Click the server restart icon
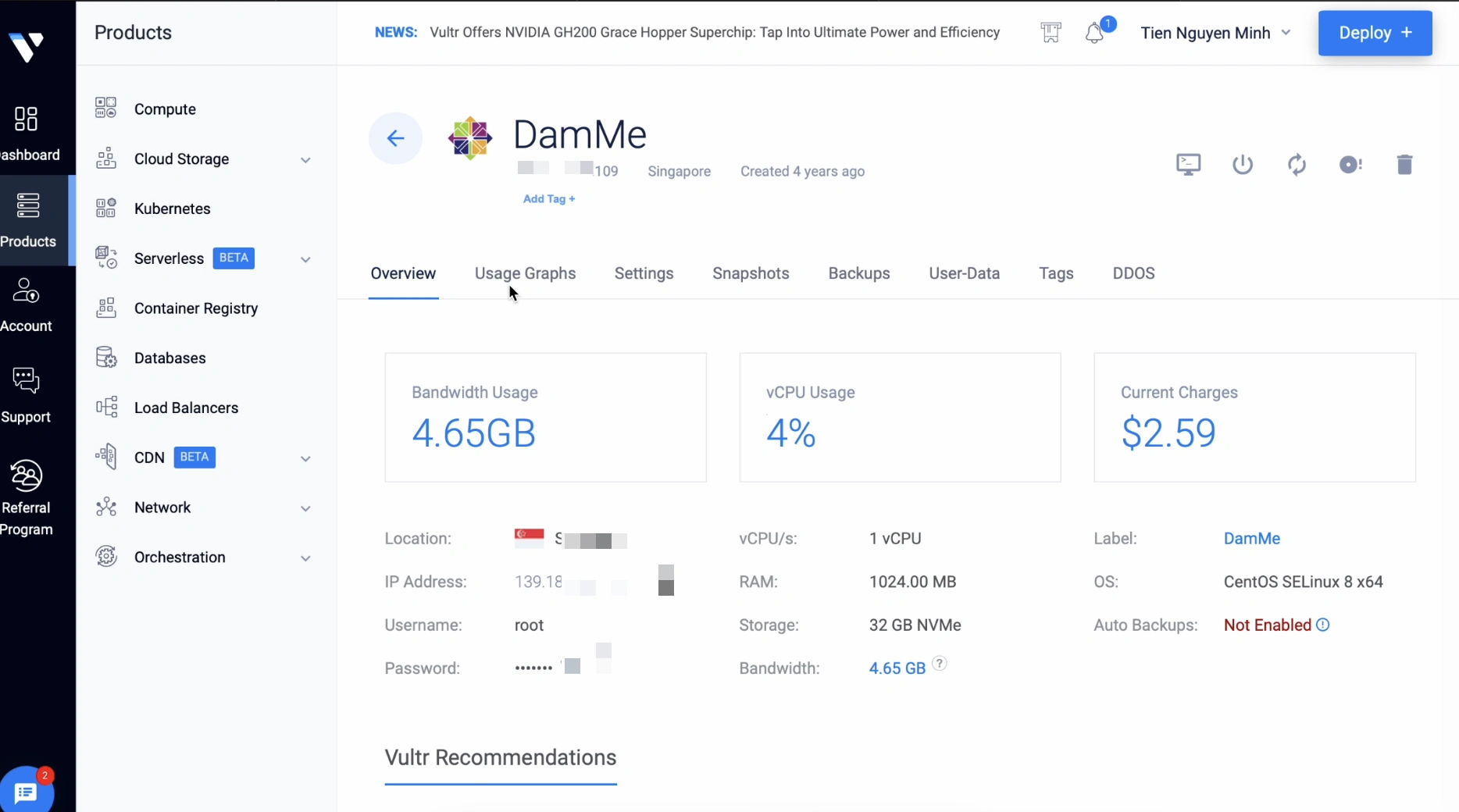The image size is (1459, 812). tap(1297, 165)
